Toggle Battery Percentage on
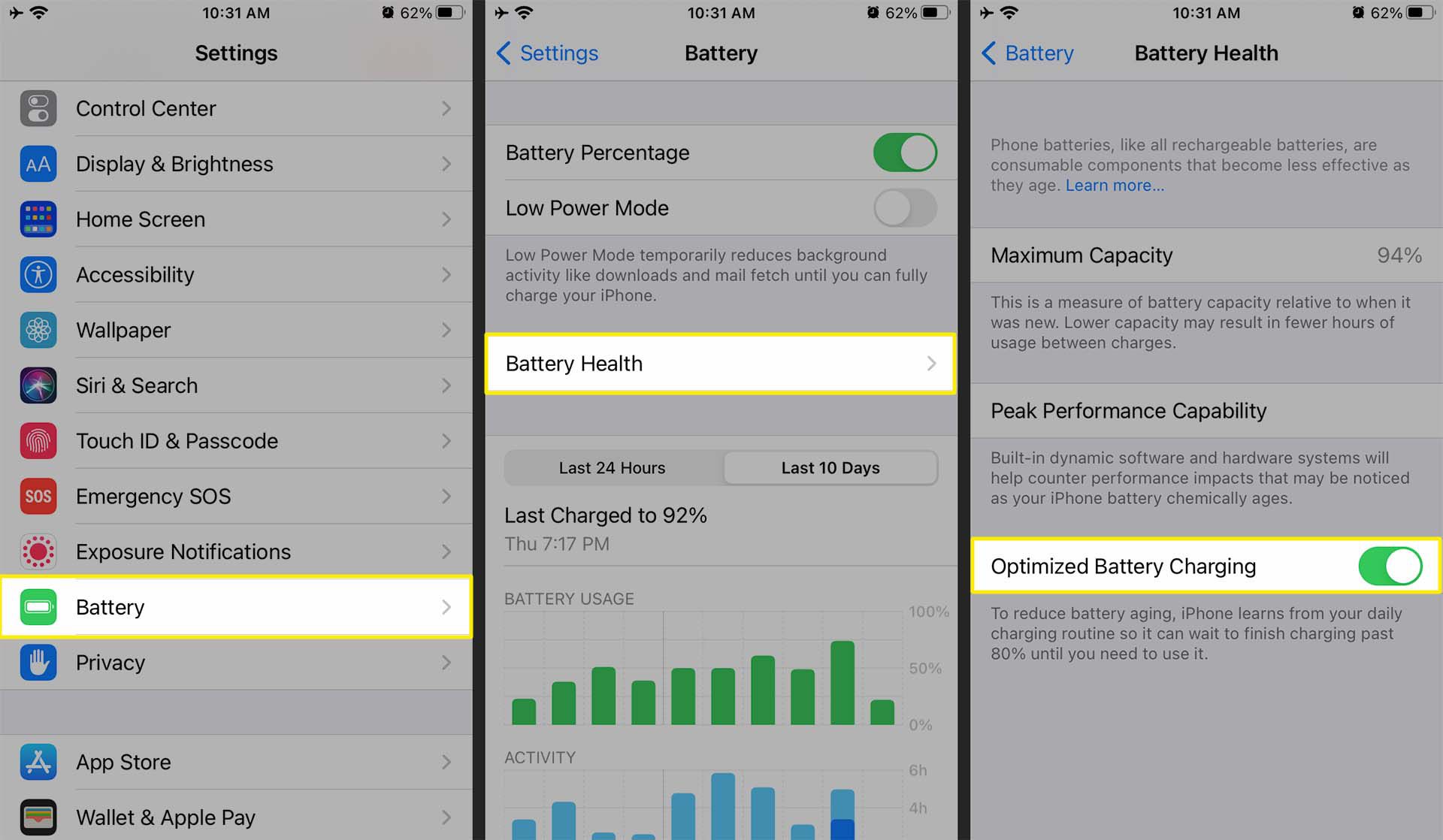Viewport: 1443px width, 840px height. [x=905, y=152]
